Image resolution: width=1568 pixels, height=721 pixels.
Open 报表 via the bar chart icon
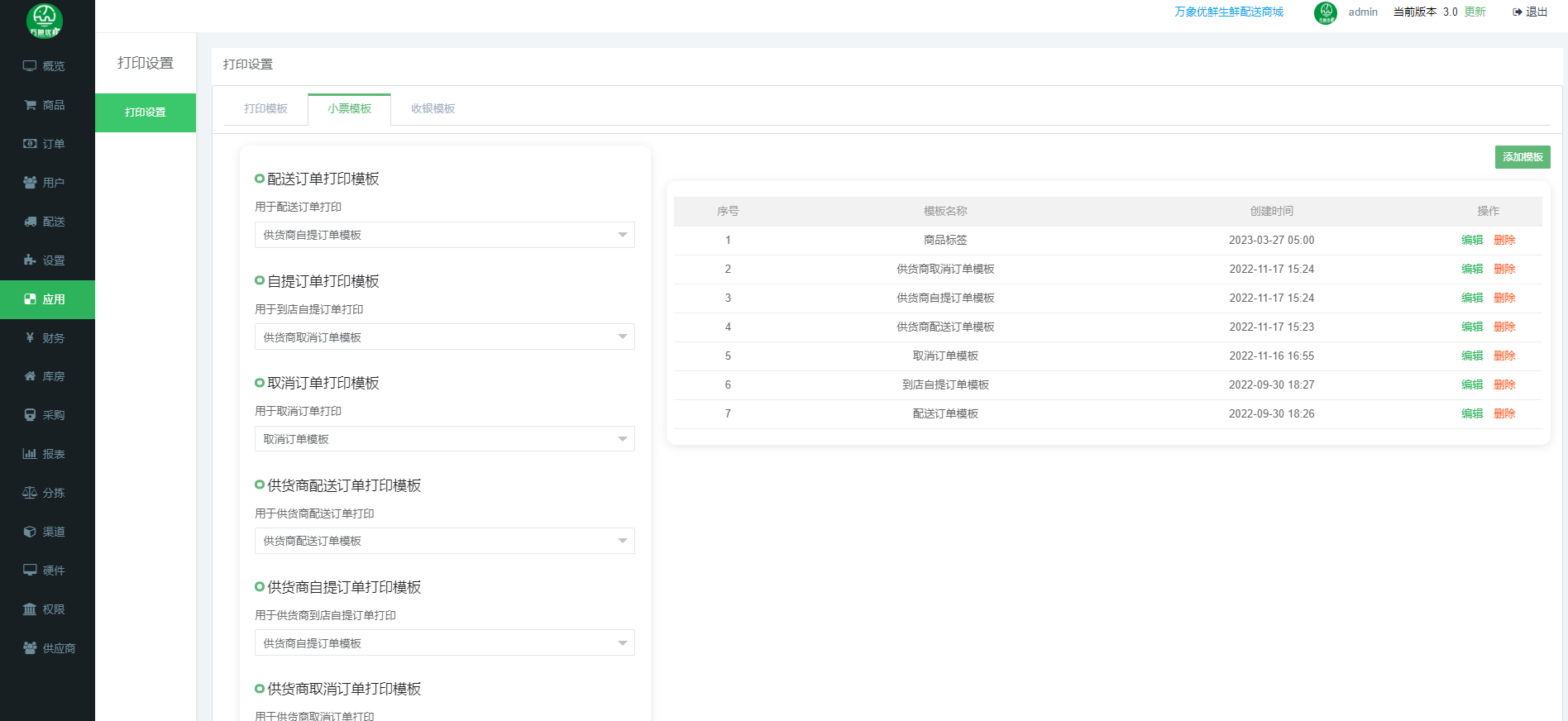tap(30, 454)
